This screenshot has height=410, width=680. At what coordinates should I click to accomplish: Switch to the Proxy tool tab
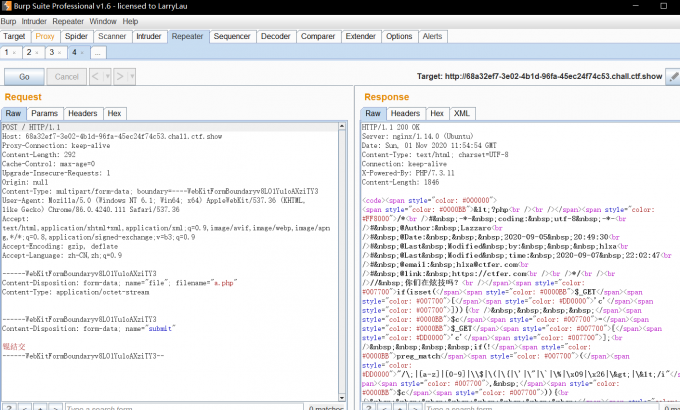45,36
